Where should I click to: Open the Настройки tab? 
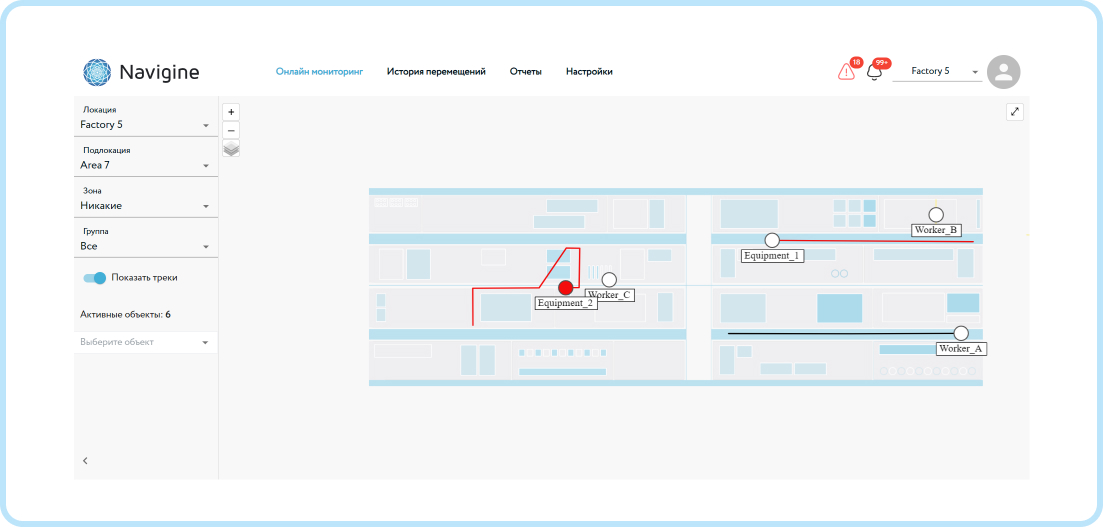(589, 72)
